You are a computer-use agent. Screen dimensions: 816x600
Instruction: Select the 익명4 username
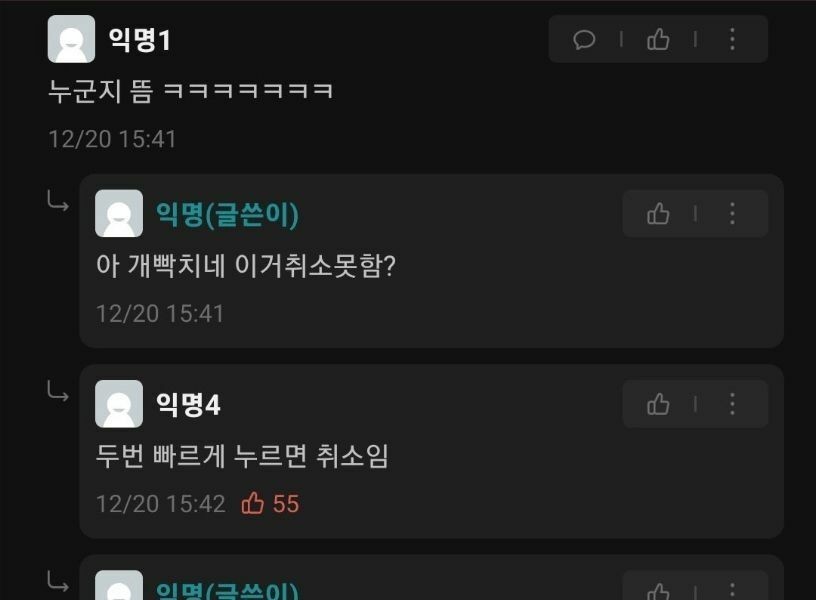click(188, 404)
